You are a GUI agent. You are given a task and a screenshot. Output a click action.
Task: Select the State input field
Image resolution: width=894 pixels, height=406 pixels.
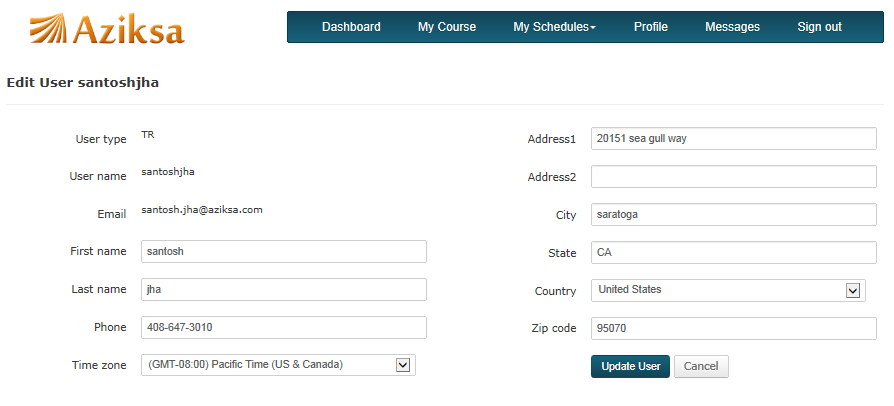point(734,253)
